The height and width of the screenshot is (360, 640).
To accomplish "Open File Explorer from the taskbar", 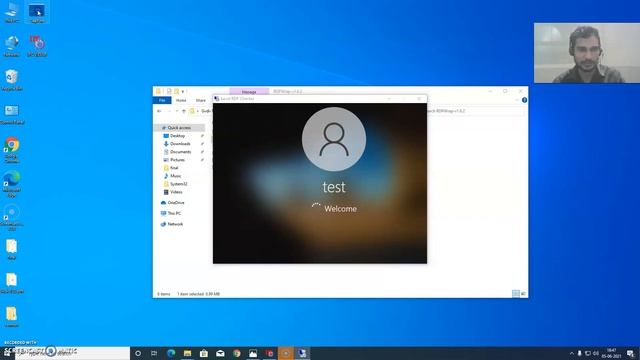I will 187,353.
